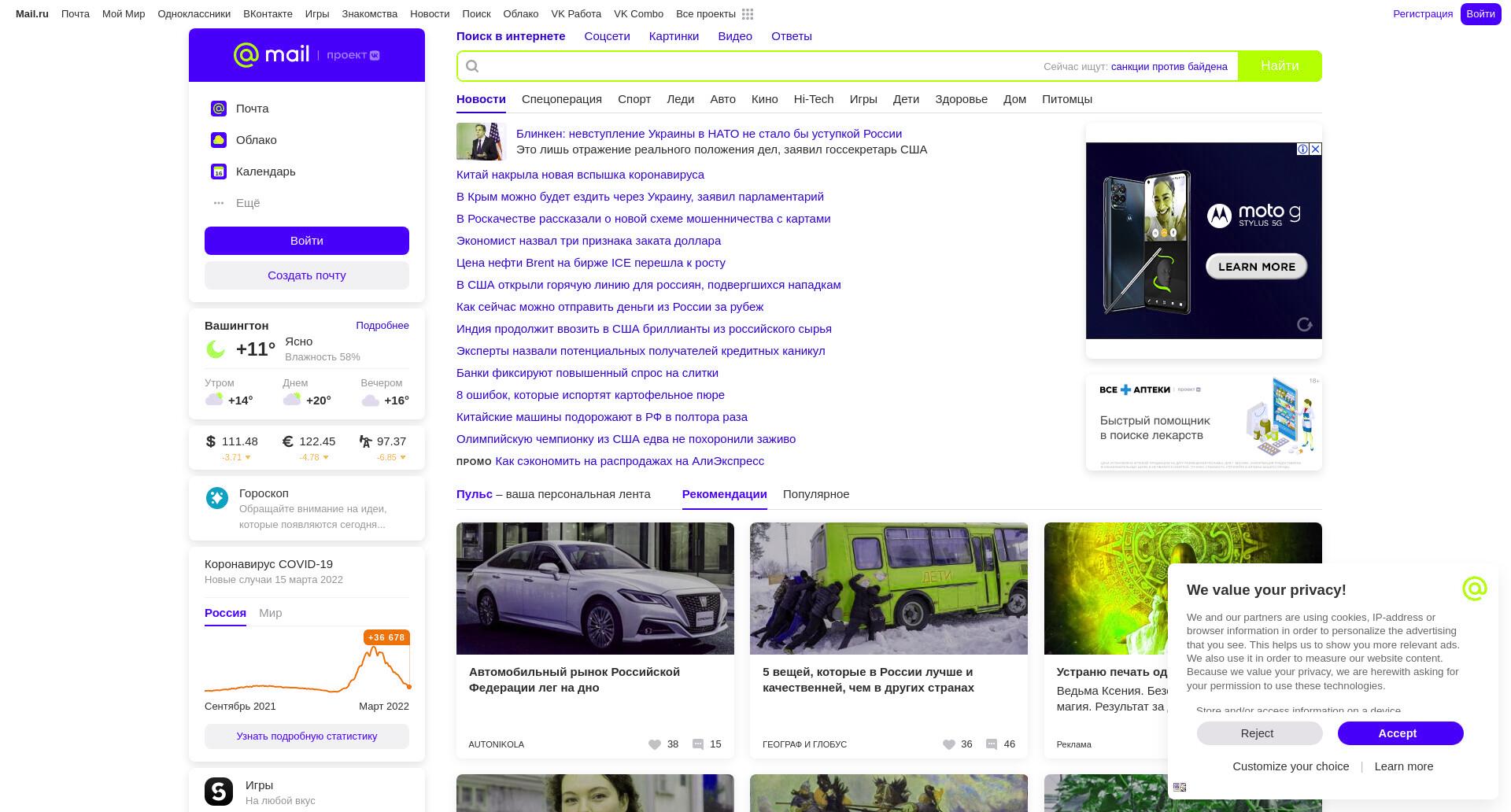Select the Популярное feed tab

(816, 494)
